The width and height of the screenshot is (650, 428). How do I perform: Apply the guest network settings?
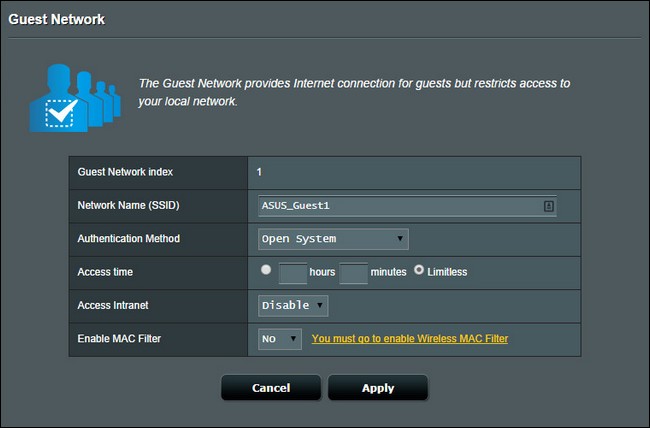[378, 388]
